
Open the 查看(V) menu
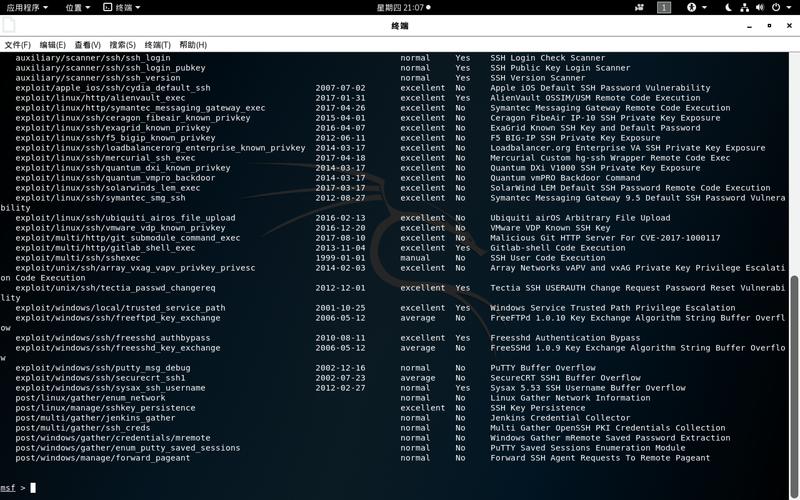(x=87, y=45)
